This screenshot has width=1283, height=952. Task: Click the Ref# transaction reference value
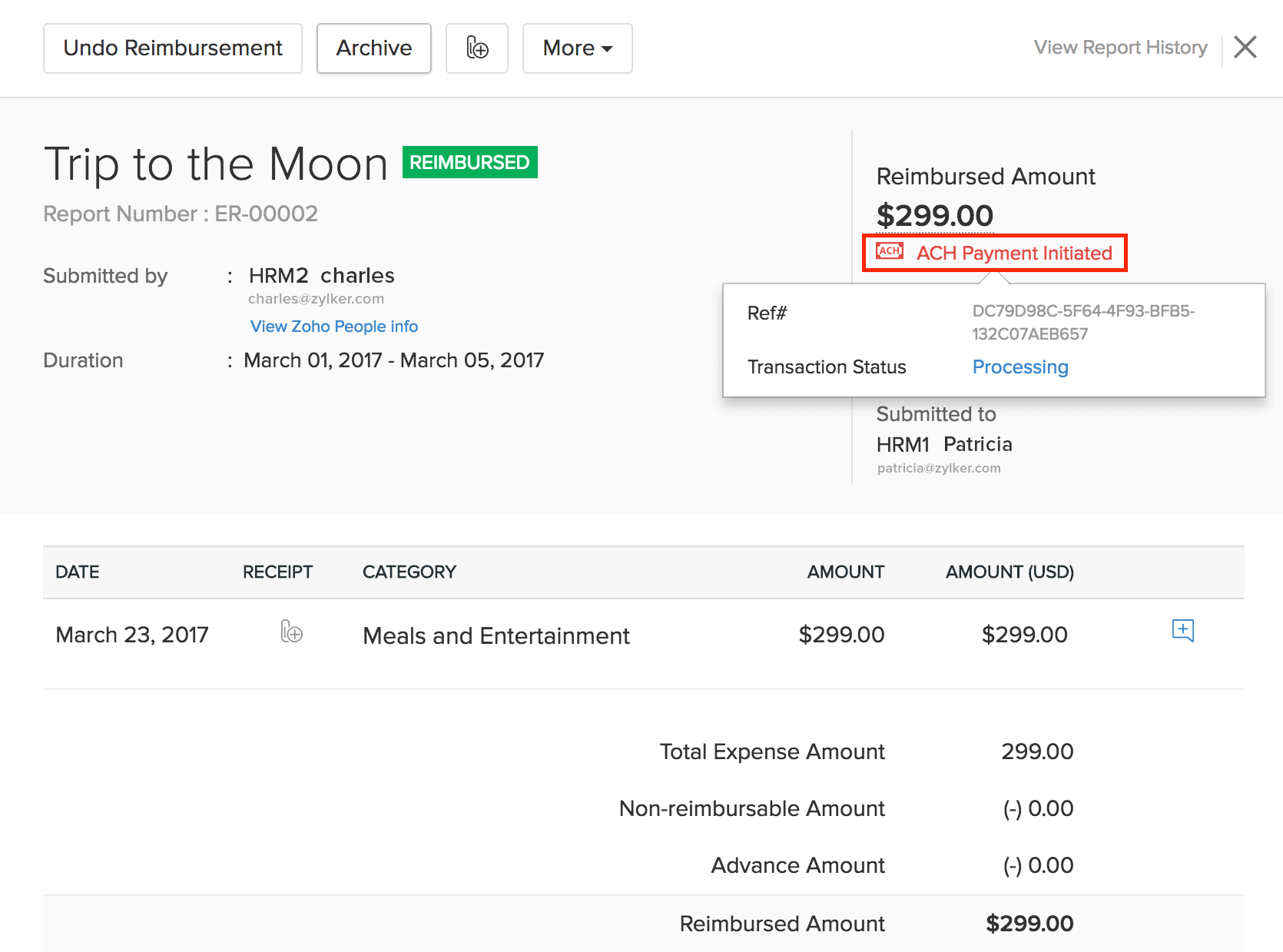pos(1080,323)
